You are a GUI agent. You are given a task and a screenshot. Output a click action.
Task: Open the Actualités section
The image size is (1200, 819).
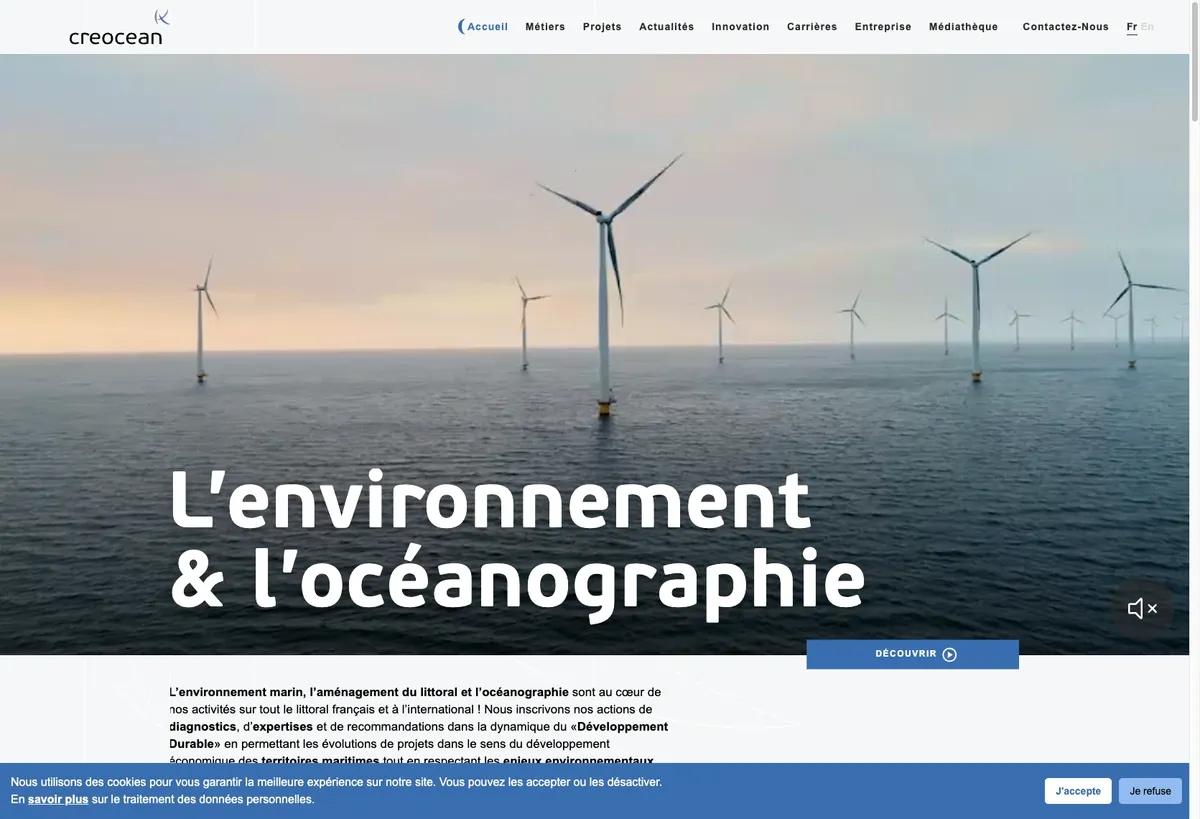[x=667, y=27]
